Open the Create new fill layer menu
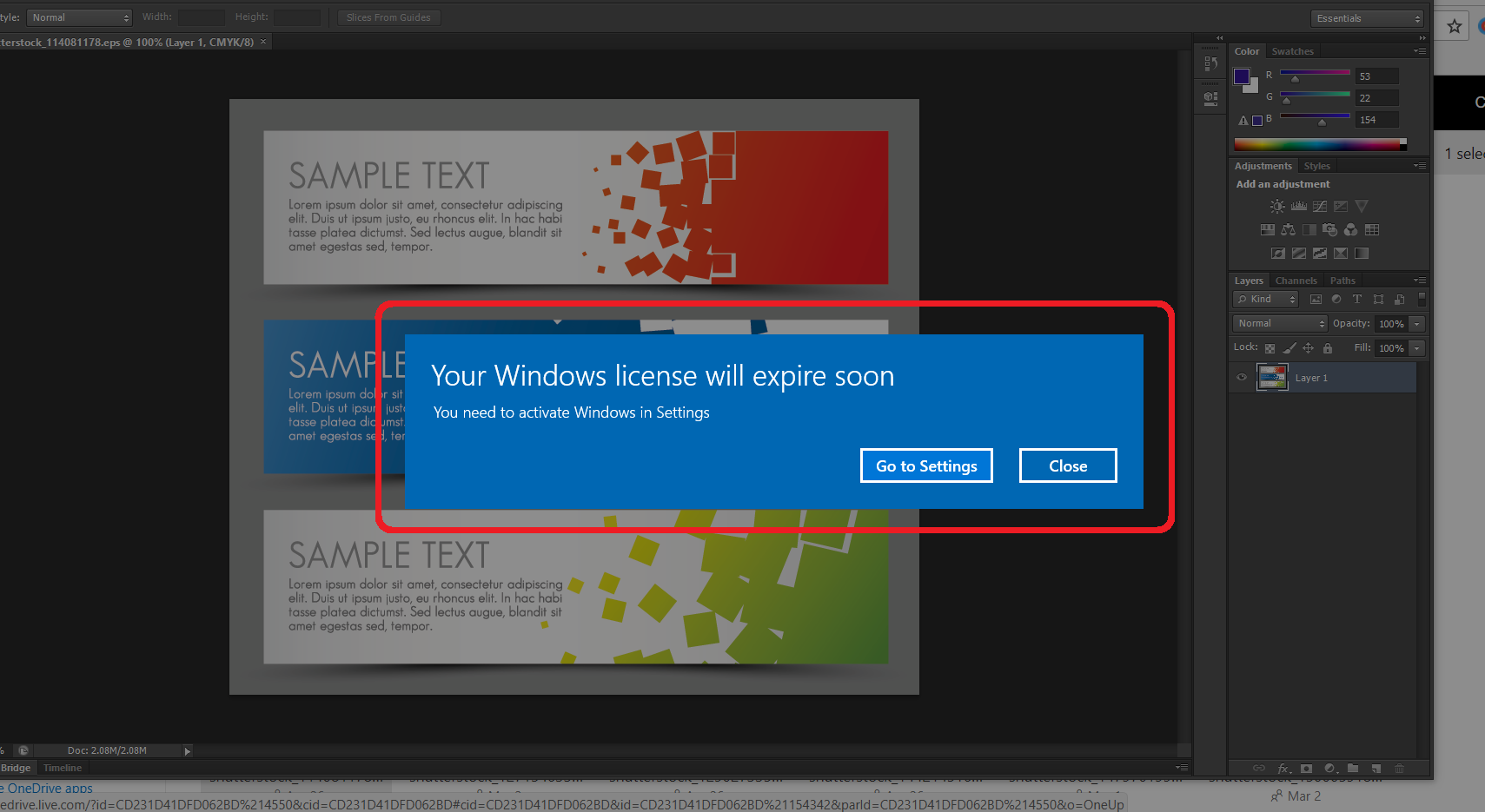The width and height of the screenshot is (1485, 812). (x=1329, y=769)
